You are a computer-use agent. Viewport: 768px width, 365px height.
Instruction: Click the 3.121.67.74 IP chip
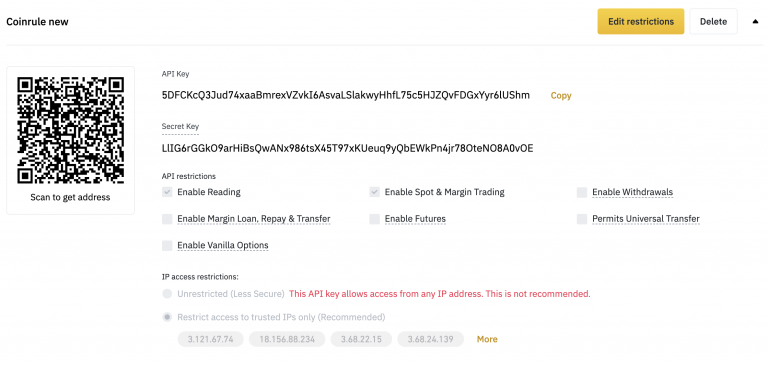(211, 339)
